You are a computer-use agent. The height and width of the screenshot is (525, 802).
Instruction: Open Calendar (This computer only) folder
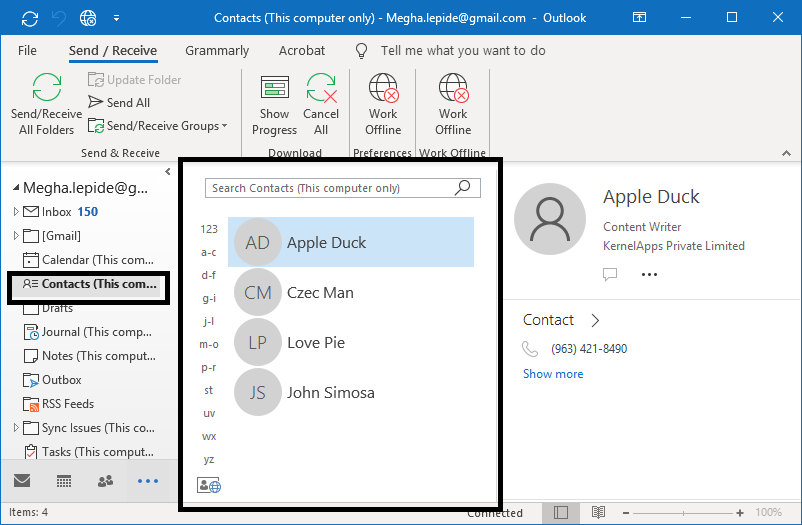pyautogui.click(x=88, y=260)
